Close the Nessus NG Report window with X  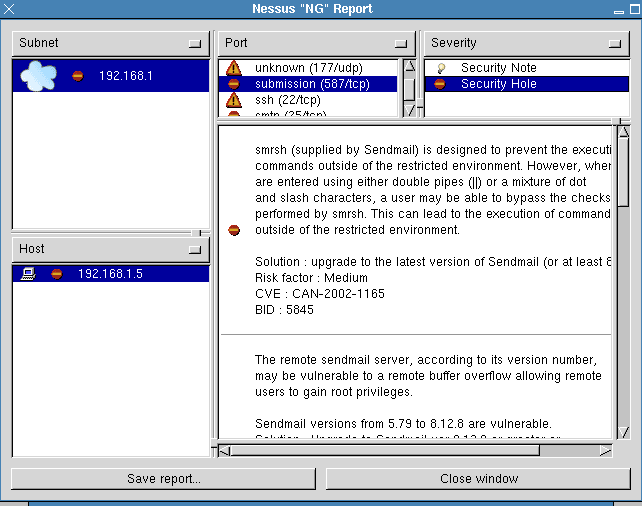9,9
